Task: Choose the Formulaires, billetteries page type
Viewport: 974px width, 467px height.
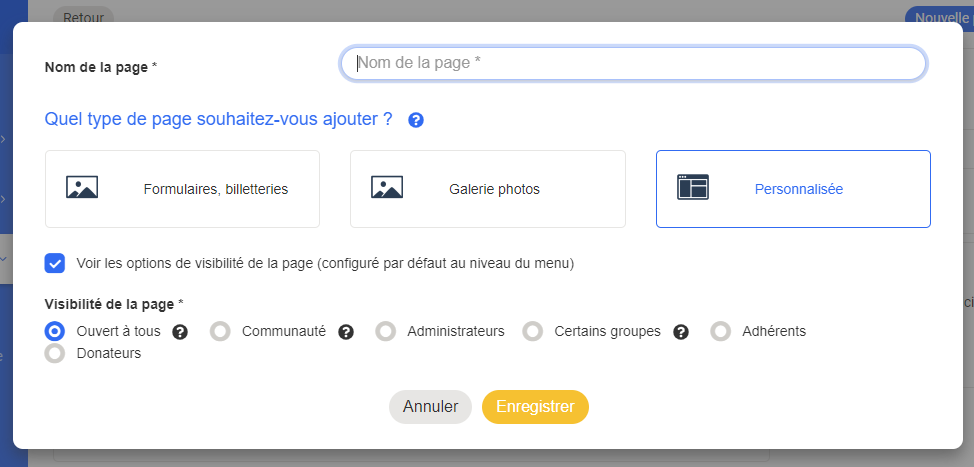Action: [182, 189]
